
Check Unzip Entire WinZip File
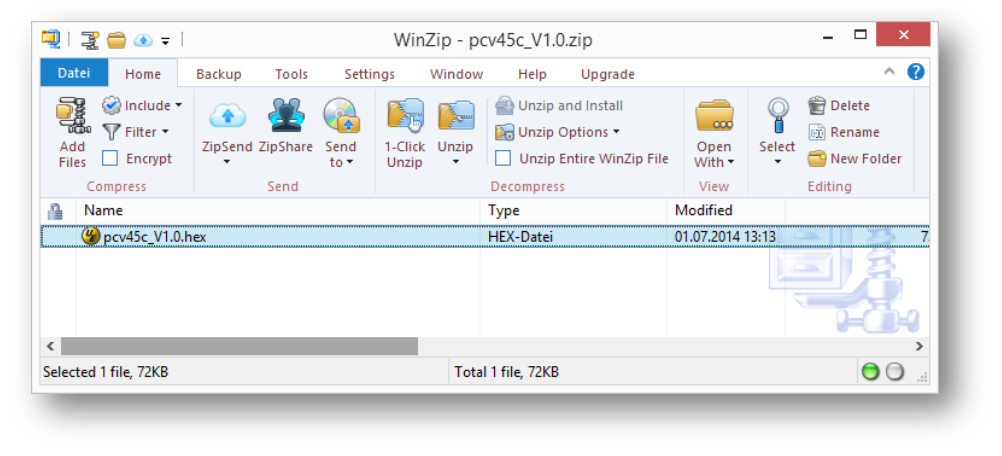(504, 158)
